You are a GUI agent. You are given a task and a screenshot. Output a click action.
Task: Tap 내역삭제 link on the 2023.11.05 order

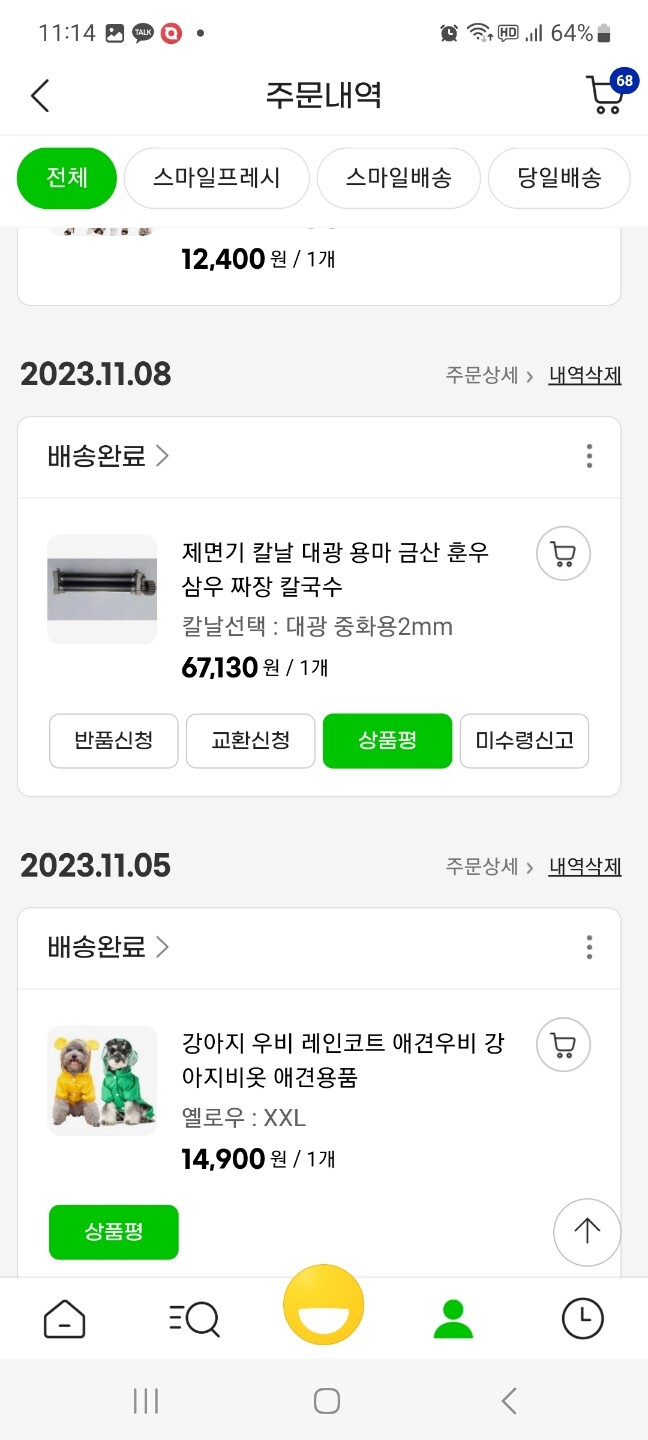[x=585, y=866]
